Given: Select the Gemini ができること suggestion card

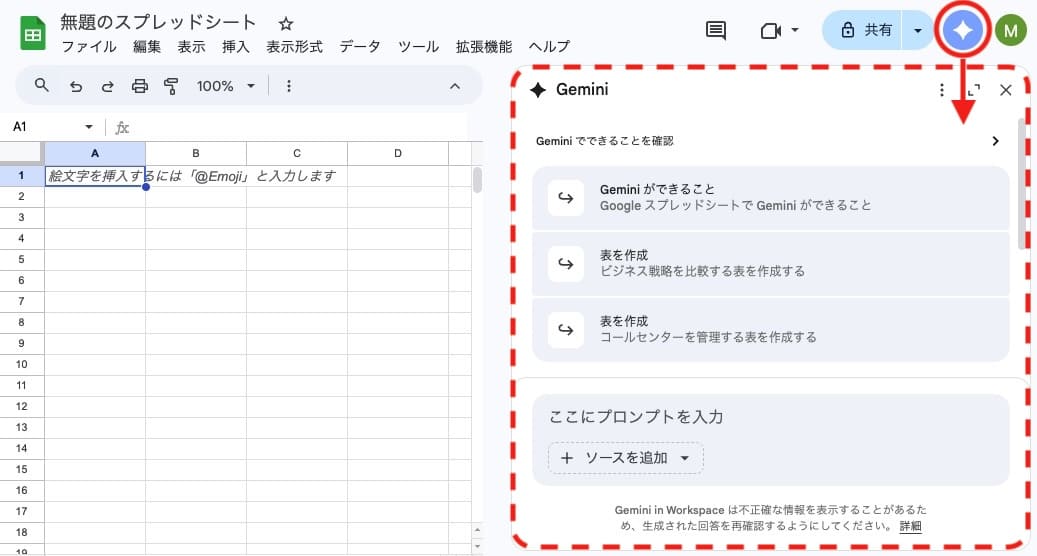Looking at the screenshot, I should [770, 198].
